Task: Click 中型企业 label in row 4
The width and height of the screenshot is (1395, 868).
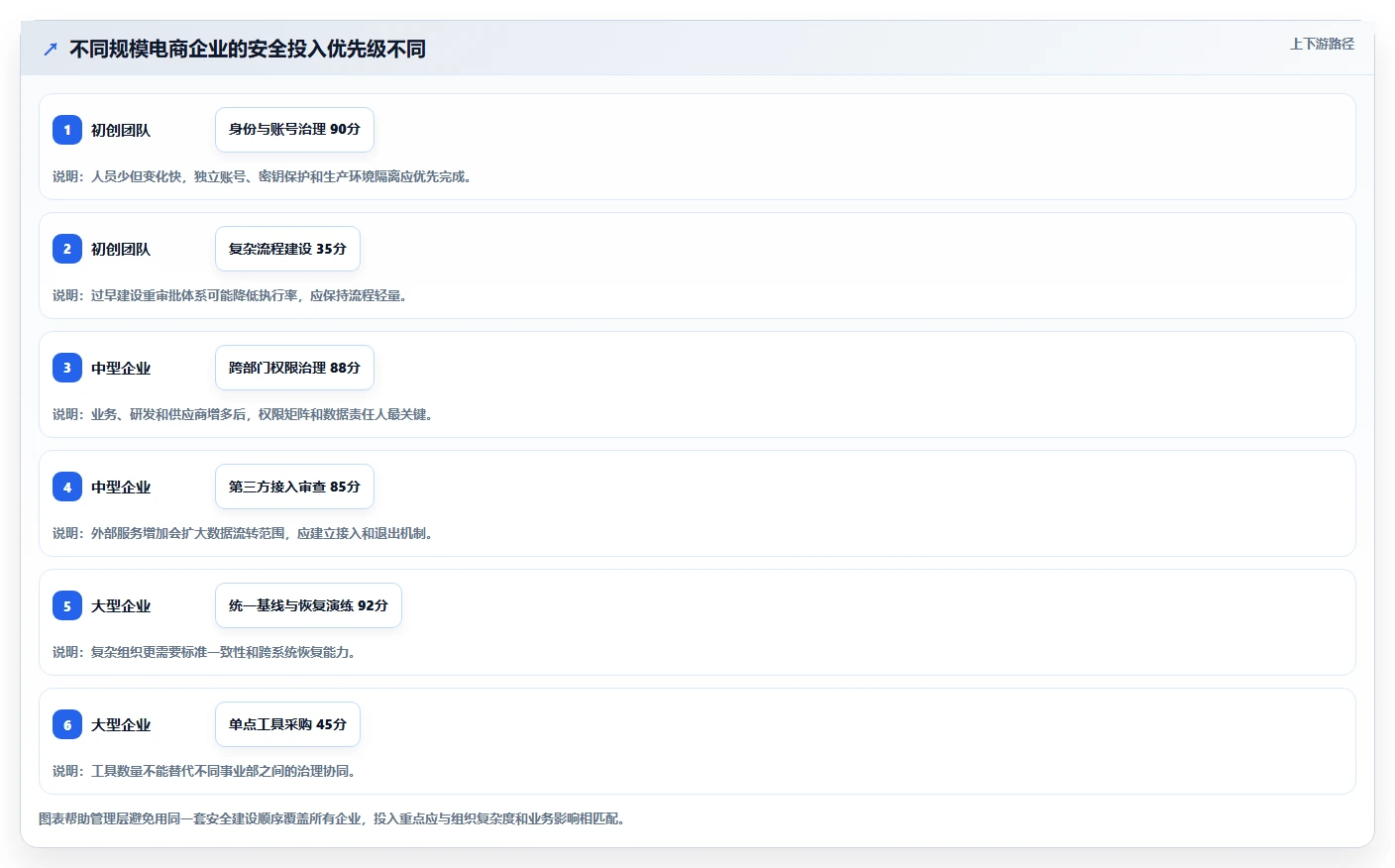Action: [121, 487]
